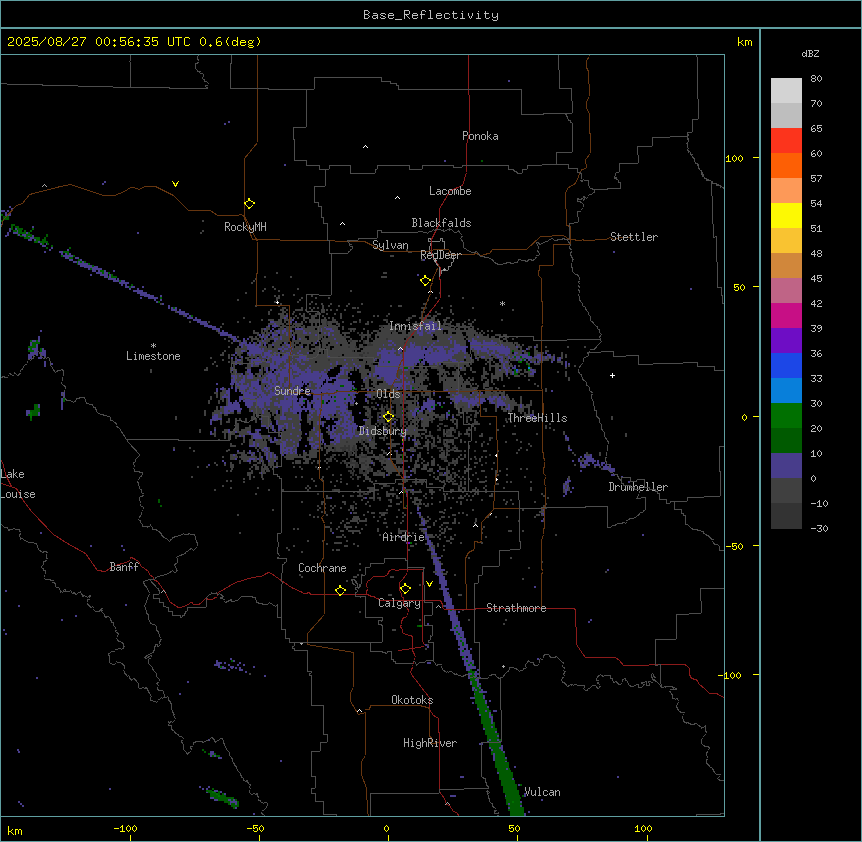Select the Sundre label

click(292, 391)
